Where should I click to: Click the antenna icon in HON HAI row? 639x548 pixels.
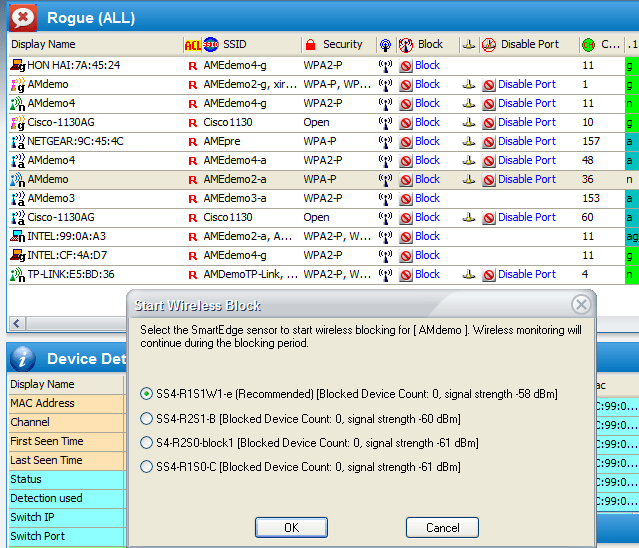point(385,66)
